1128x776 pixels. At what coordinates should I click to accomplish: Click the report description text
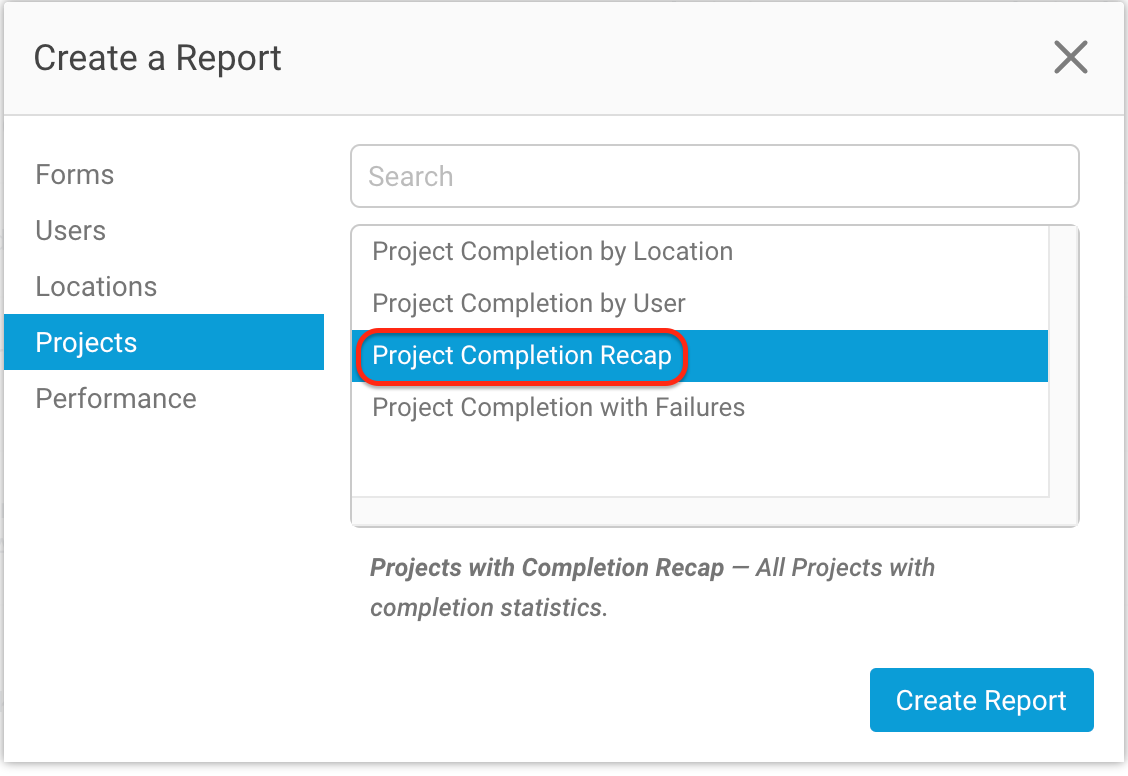[x=652, y=587]
